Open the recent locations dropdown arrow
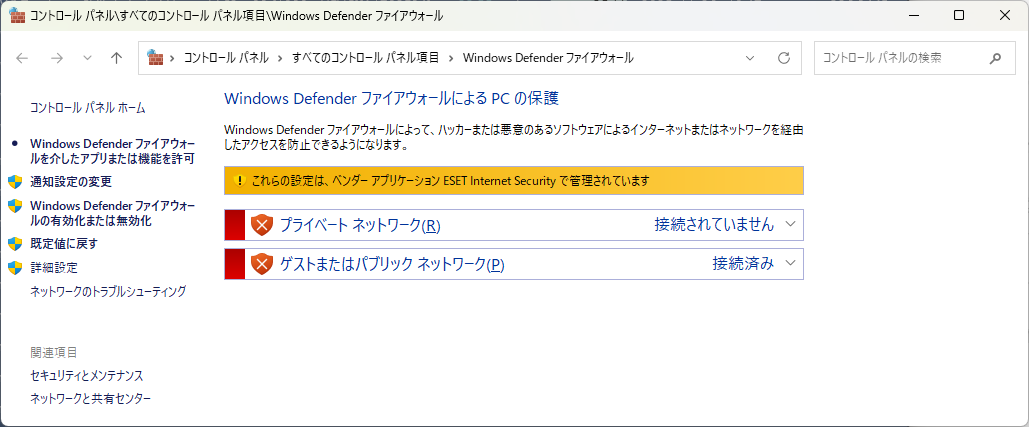 (x=87, y=58)
